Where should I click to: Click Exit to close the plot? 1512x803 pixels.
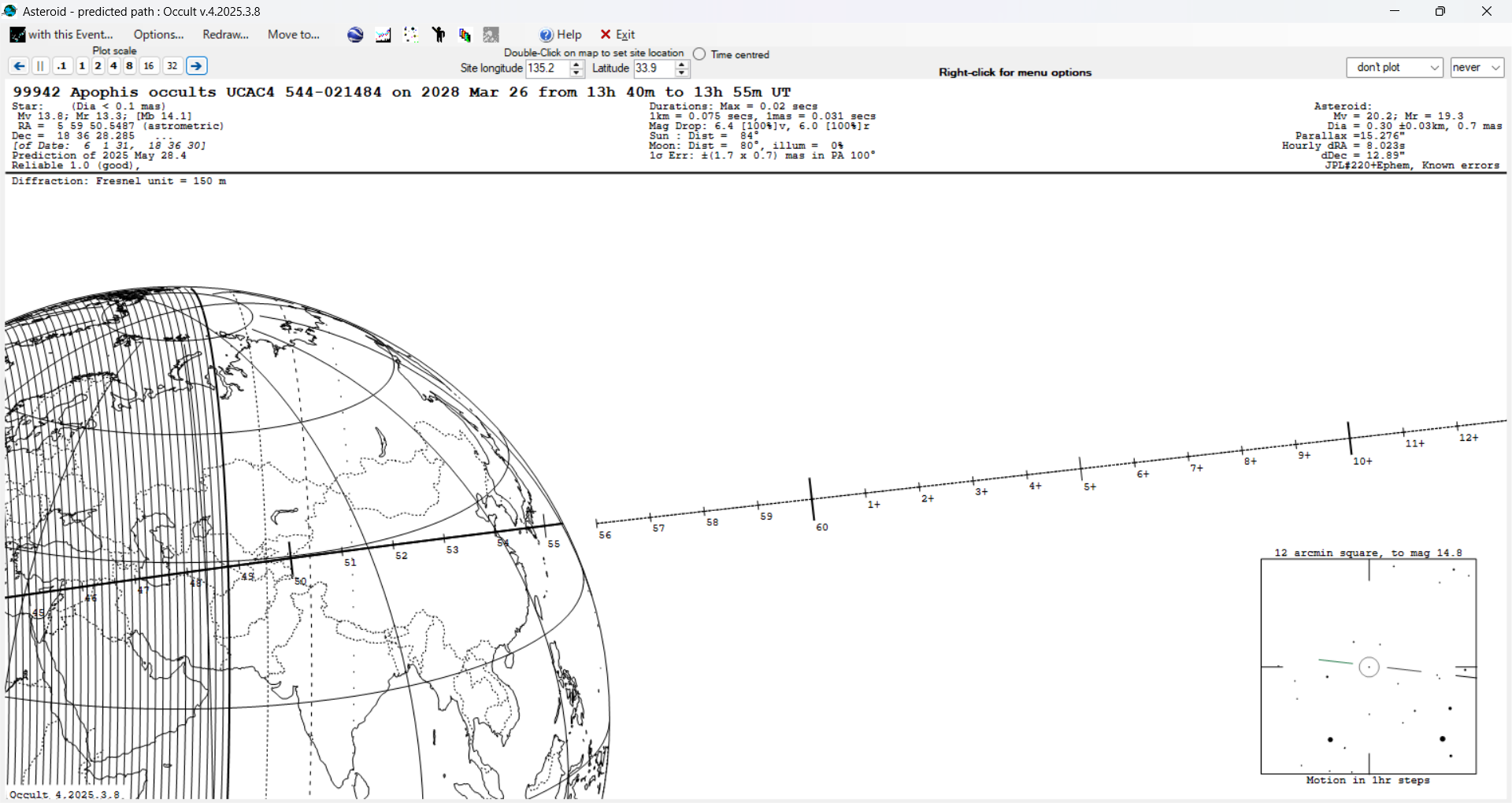[617, 35]
